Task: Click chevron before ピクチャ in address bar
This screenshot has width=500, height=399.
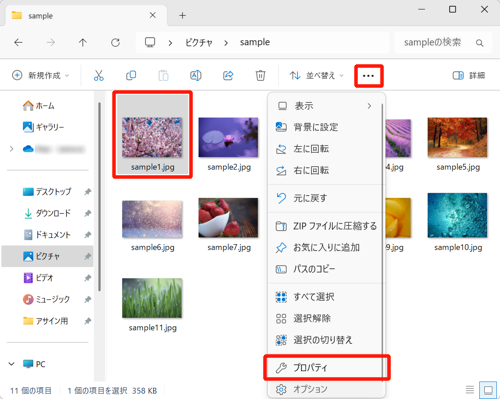Action: pos(170,43)
